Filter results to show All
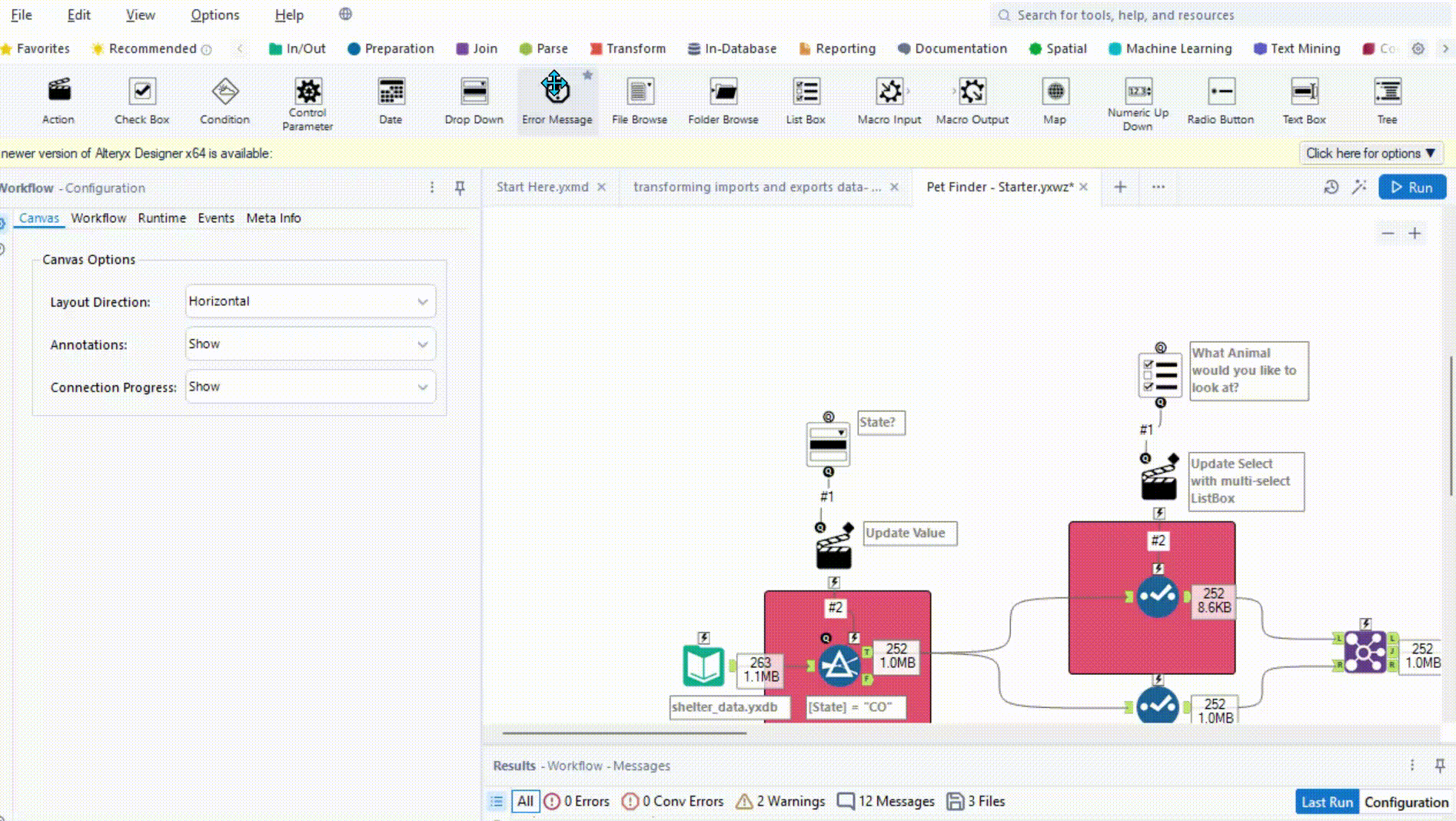This screenshot has height=821, width=1456. pyautogui.click(x=525, y=802)
